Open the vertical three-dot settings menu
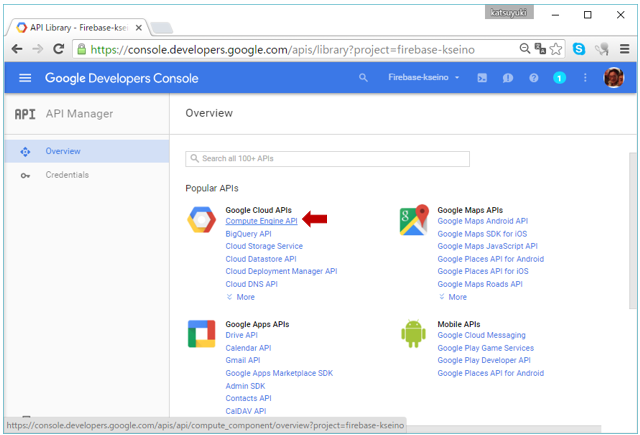 click(x=585, y=78)
